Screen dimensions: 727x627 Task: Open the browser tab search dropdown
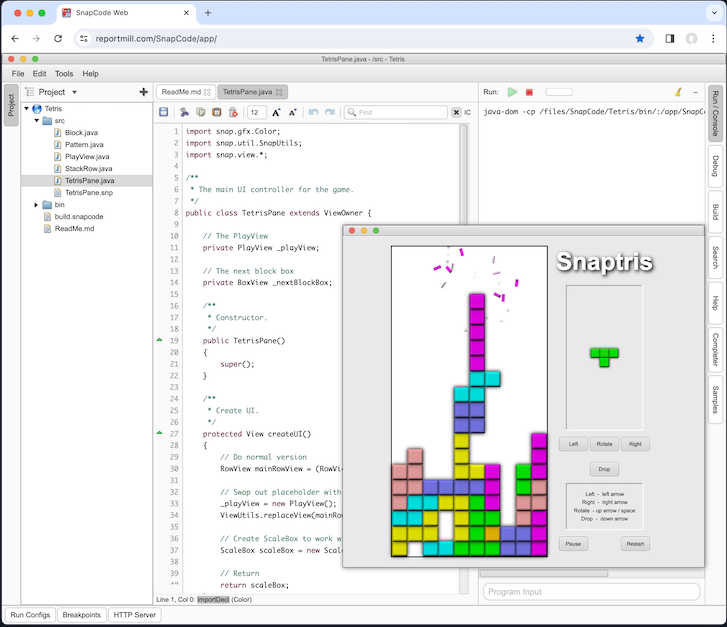(714, 13)
